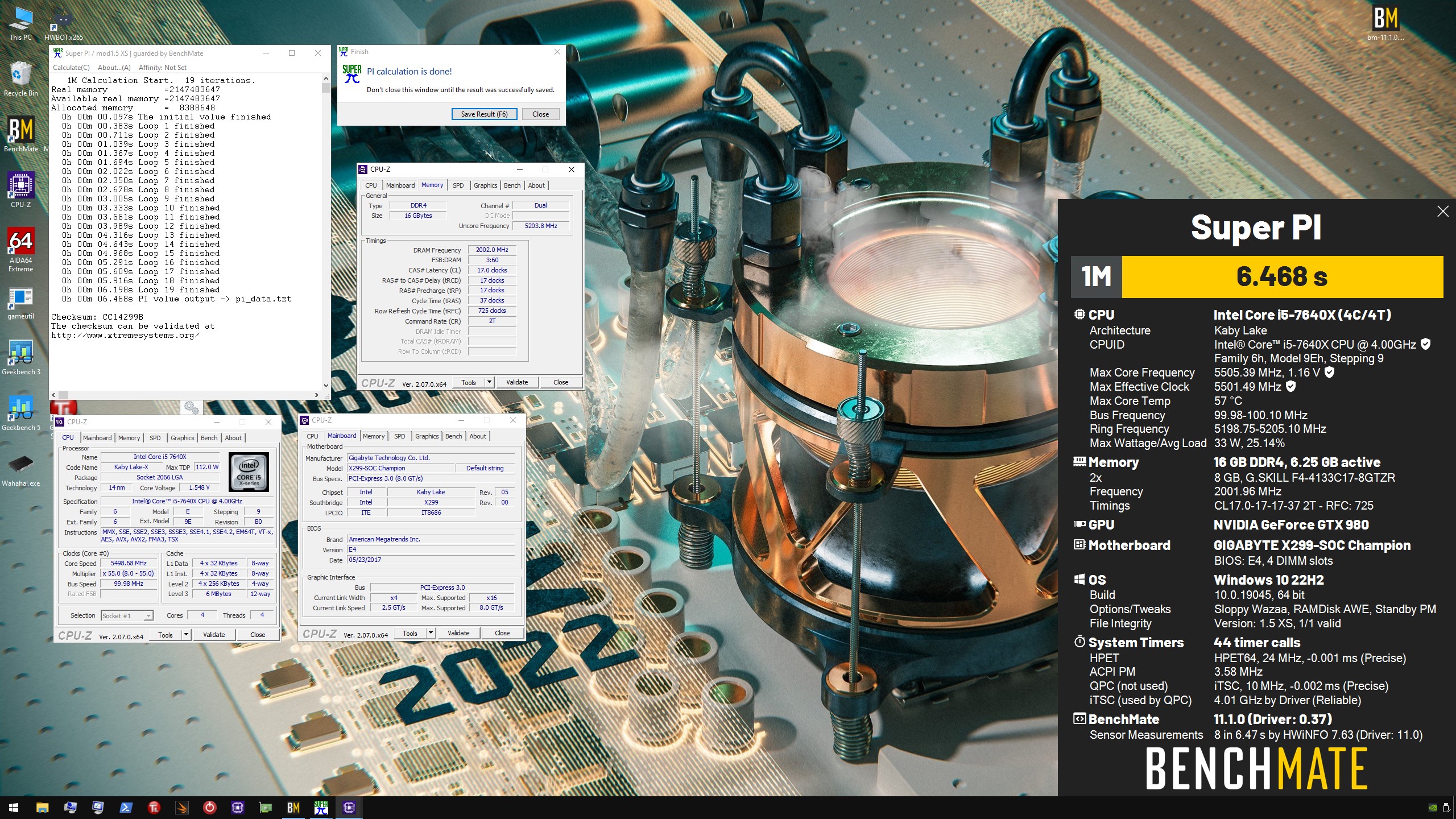Click Affinity: Not Set in Super PI
The width and height of the screenshot is (1456, 819).
click(x=163, y=68)
